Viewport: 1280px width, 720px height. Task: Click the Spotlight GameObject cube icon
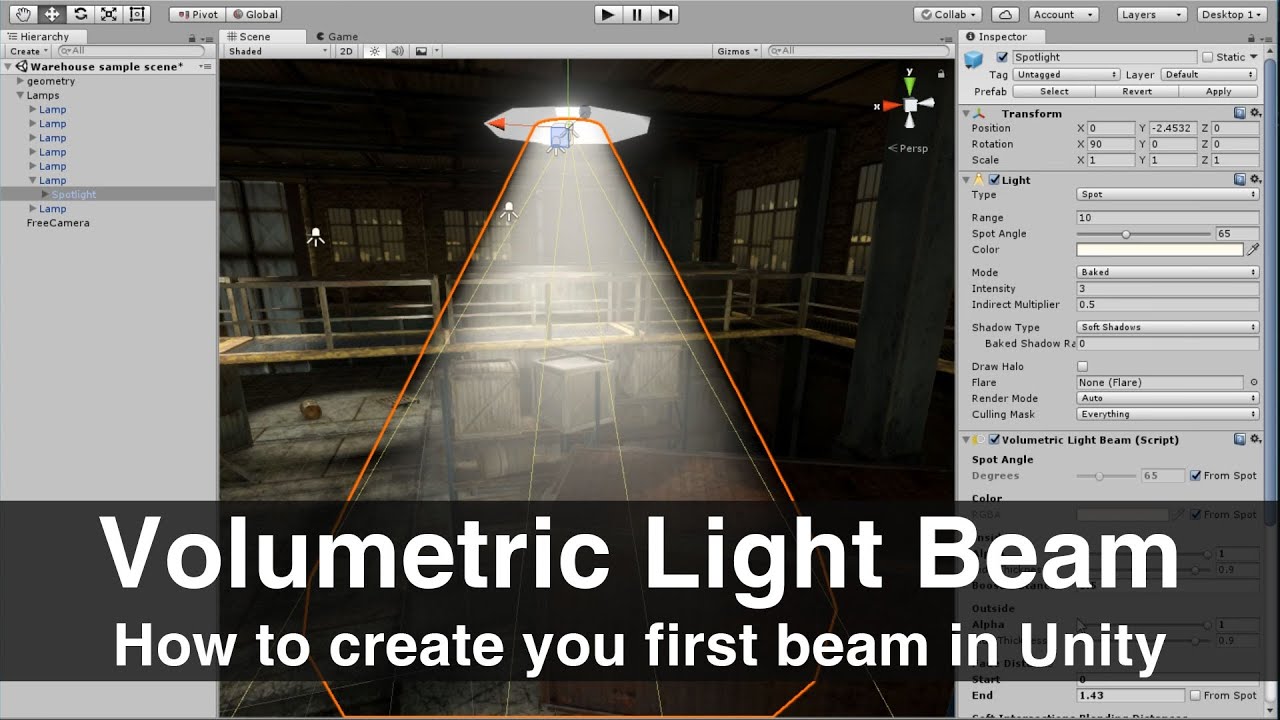coord(974,61)
